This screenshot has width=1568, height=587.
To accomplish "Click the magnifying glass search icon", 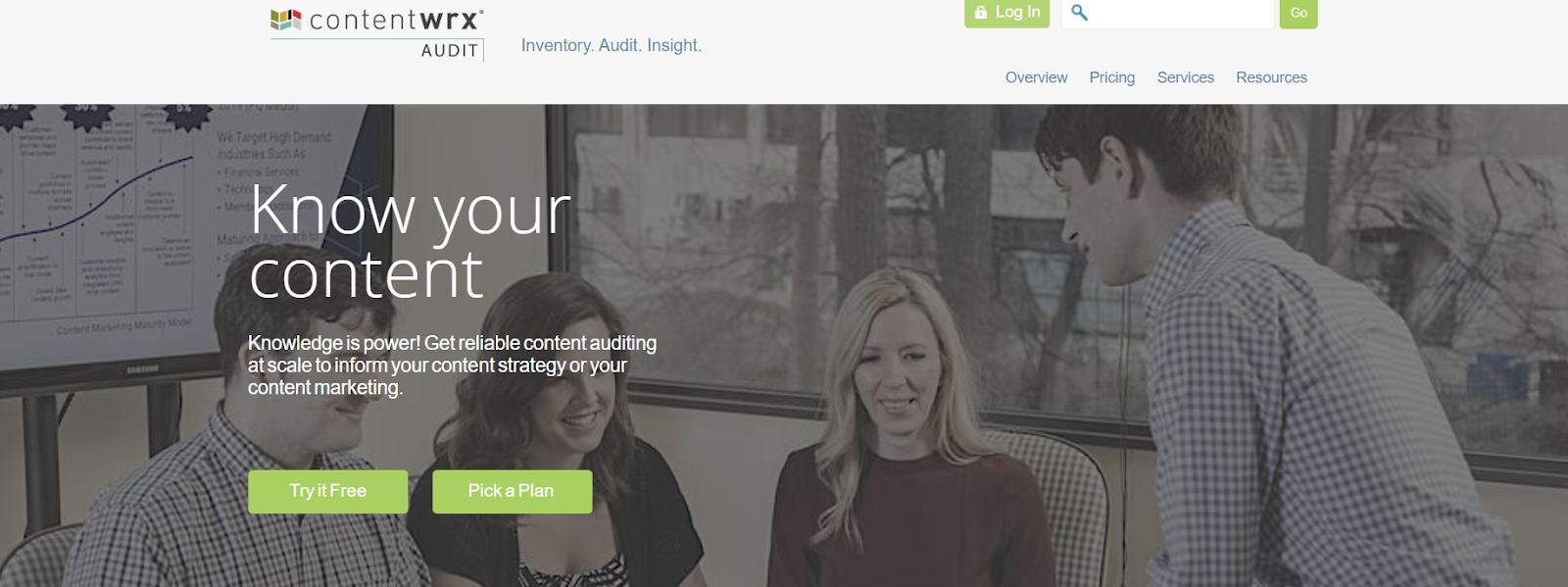I will coord(1079,13).
